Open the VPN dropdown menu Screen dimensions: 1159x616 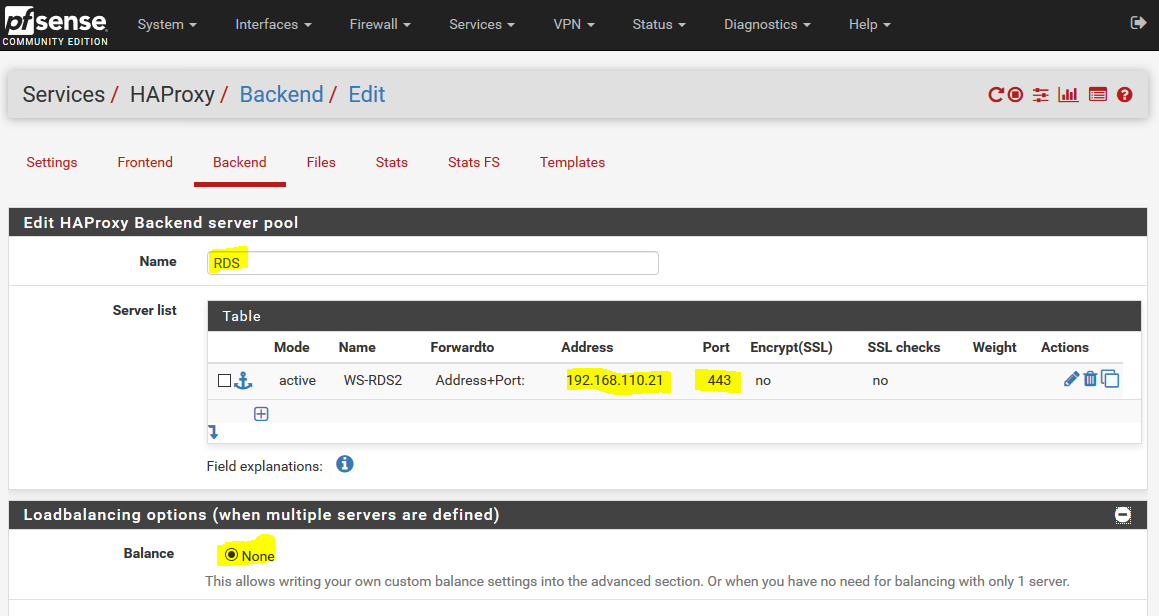(574, 24)
